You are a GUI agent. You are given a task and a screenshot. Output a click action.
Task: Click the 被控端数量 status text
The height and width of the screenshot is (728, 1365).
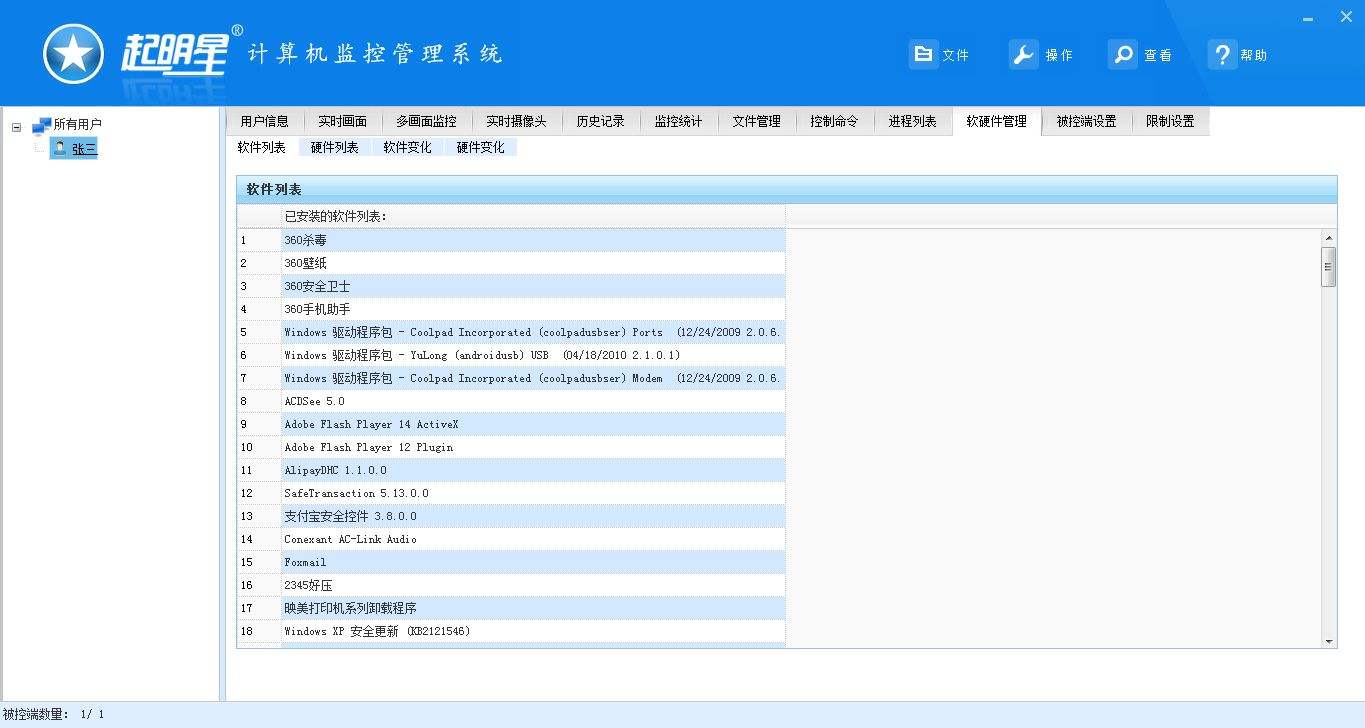pos(54,714)
